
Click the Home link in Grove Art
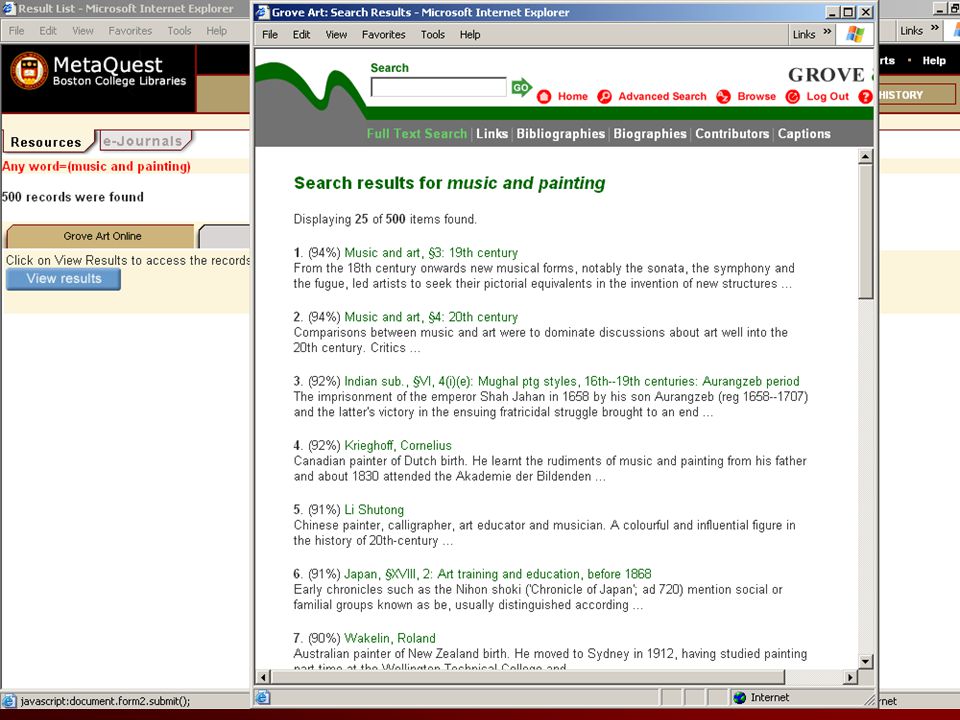coord(573,96)
